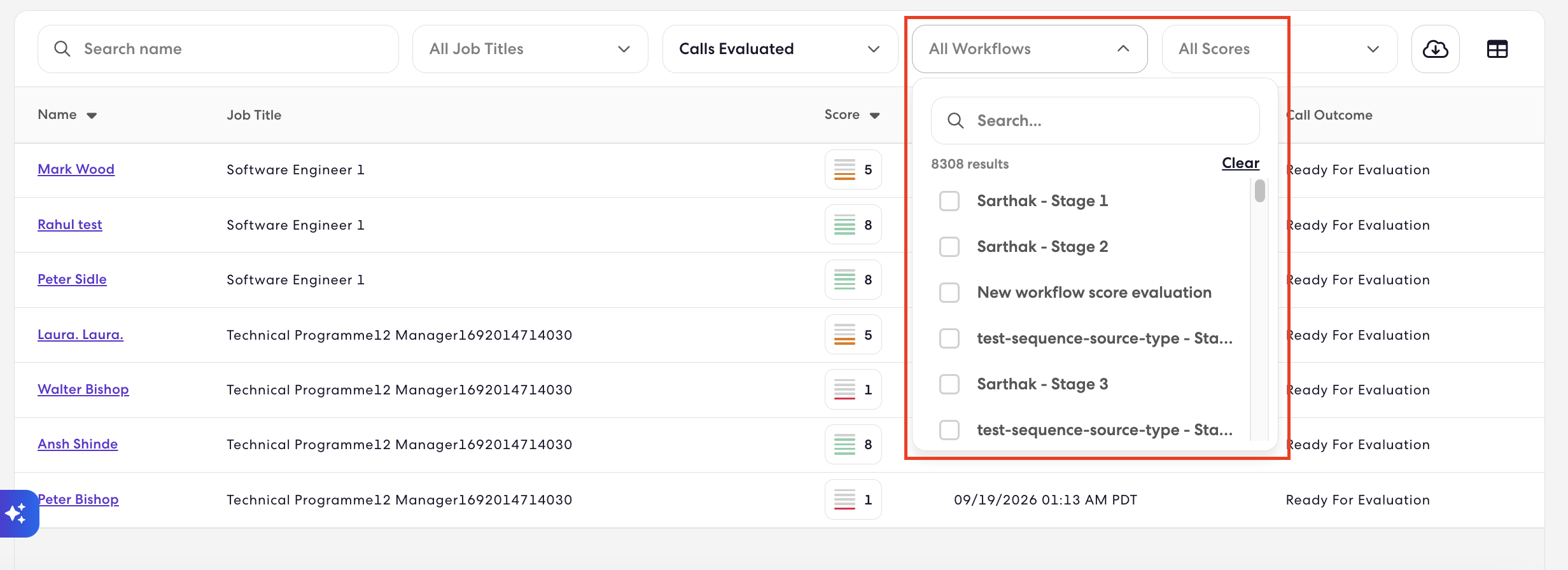1568x570 pixels.
Task: Open the All Scores dropdown
Action: [1280, 49]
